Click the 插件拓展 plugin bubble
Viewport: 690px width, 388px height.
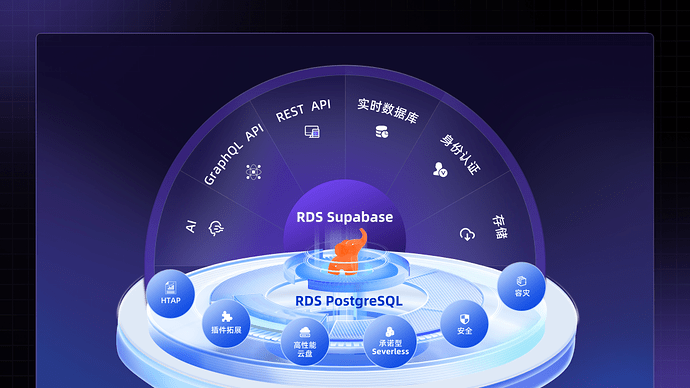coord(226,323)
